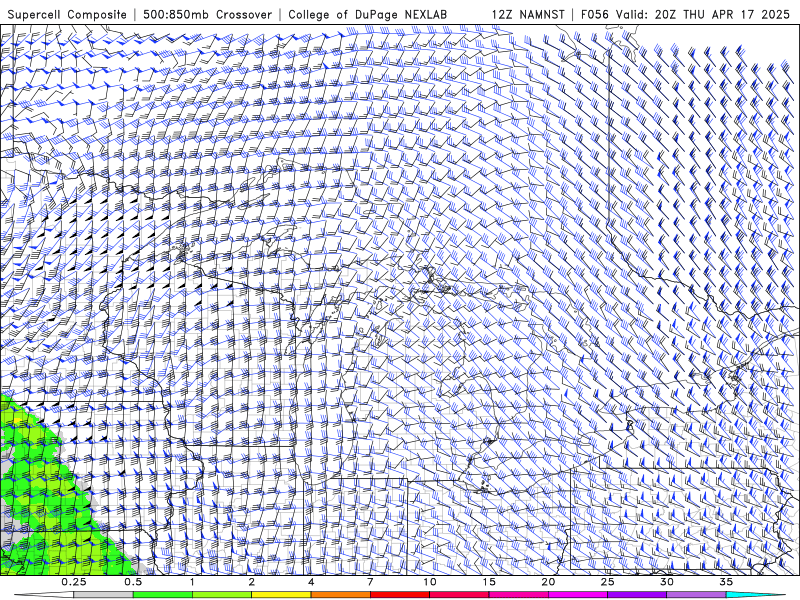Click the "4" legend value
Viewport: 800px width, 600px height.
coord(311,582)
